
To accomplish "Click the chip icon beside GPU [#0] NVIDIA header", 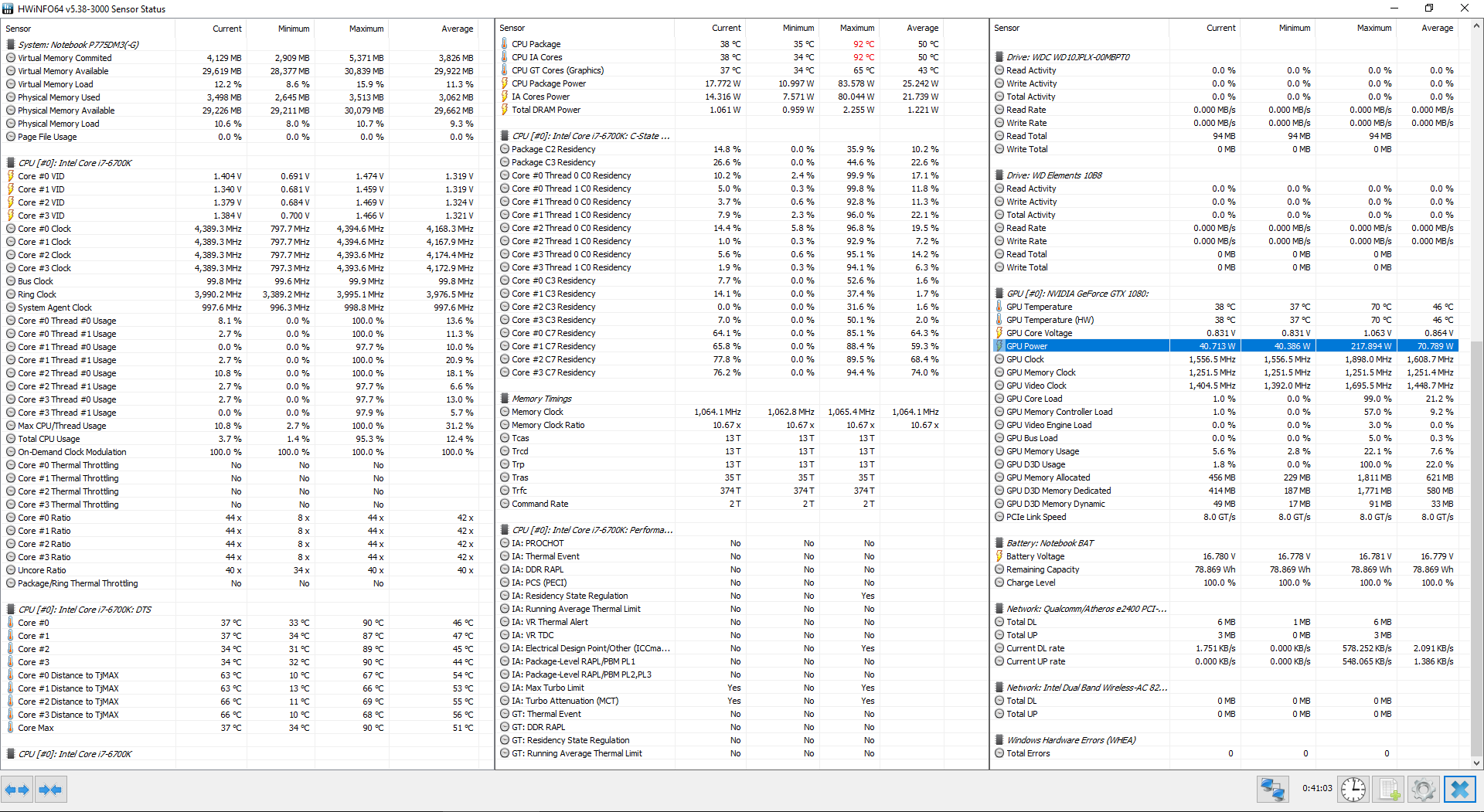I will 999,294.
